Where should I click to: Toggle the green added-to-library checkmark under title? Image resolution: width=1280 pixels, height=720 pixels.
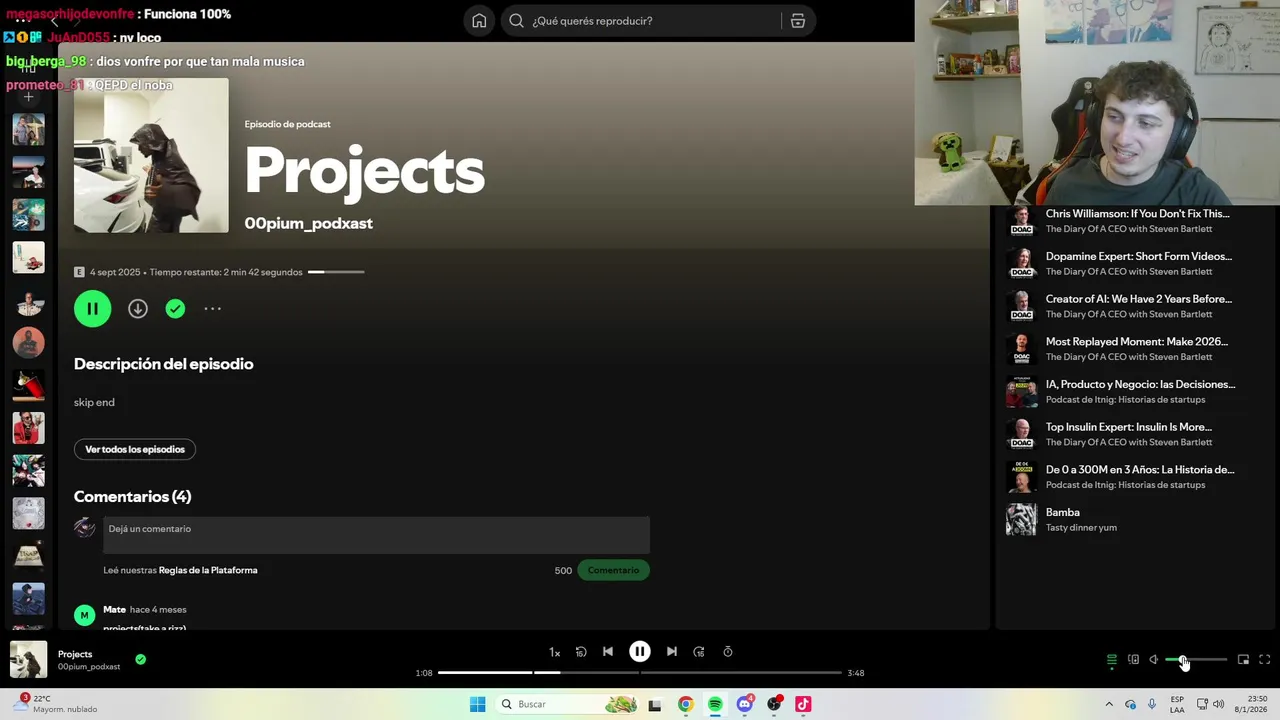[175, 309]
